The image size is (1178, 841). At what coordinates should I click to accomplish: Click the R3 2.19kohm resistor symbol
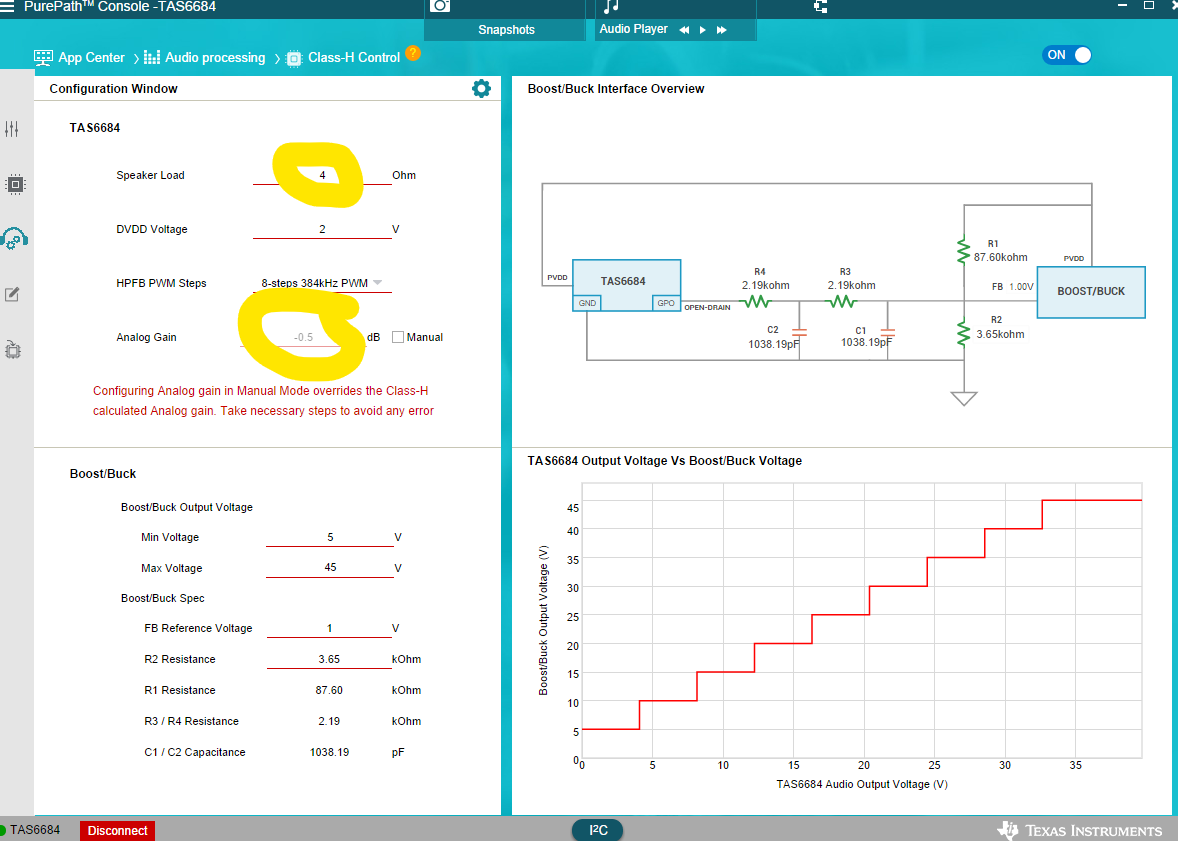(841, 301)
